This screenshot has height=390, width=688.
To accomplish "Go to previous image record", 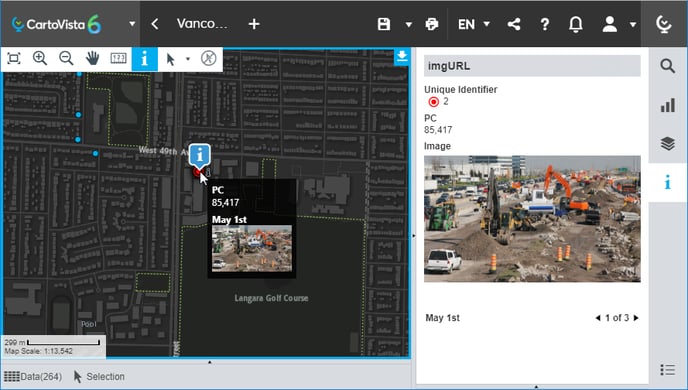I will click(598, 318).
